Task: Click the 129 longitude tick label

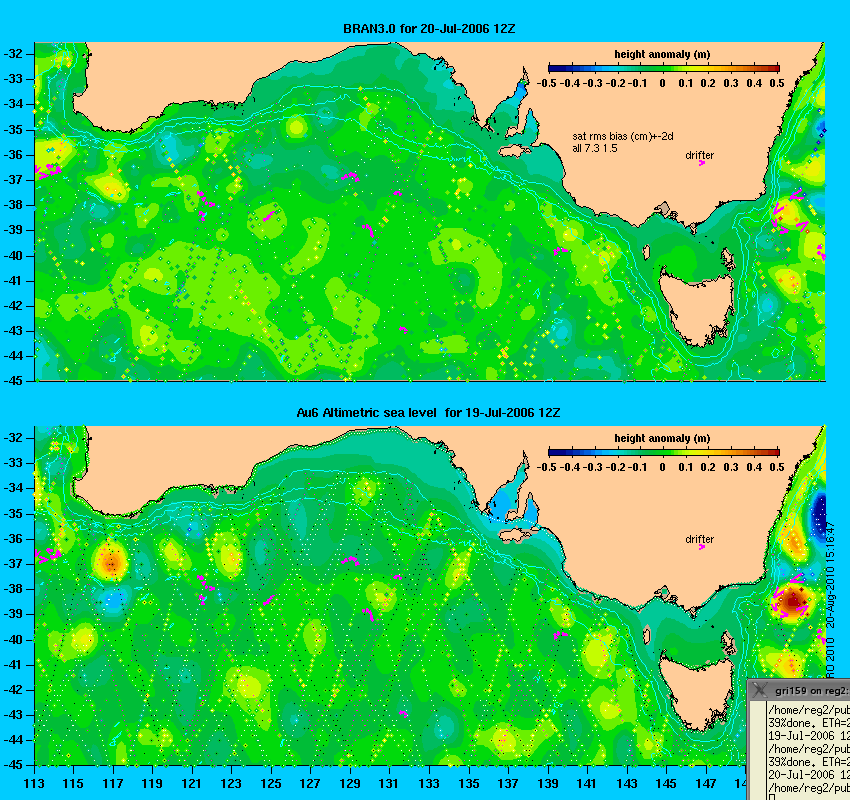Action: [350, 784]
